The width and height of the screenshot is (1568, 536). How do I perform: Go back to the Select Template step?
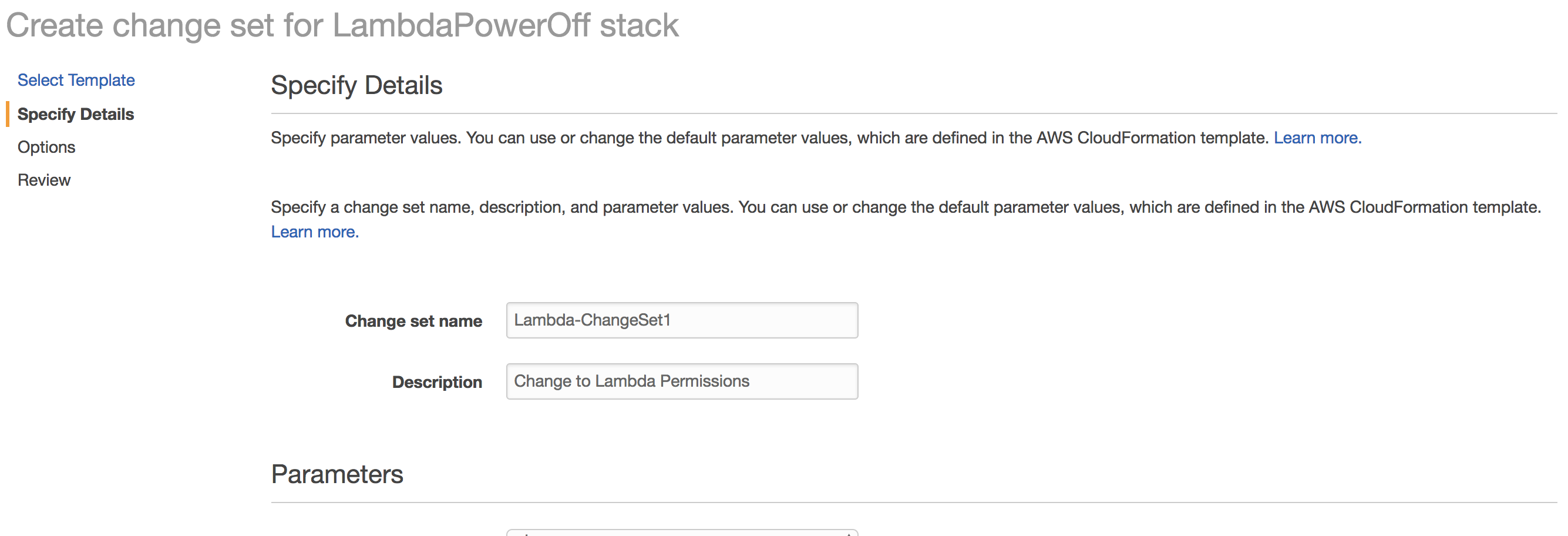click(76, 80)
